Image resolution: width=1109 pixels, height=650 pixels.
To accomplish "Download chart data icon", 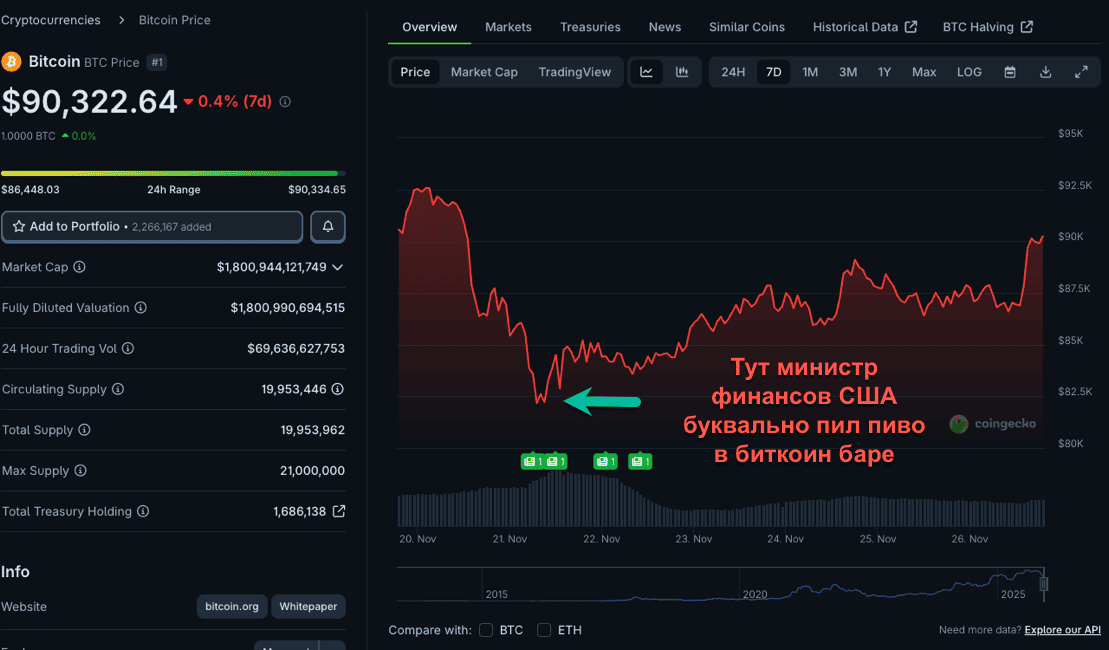I will (1046, 72).
